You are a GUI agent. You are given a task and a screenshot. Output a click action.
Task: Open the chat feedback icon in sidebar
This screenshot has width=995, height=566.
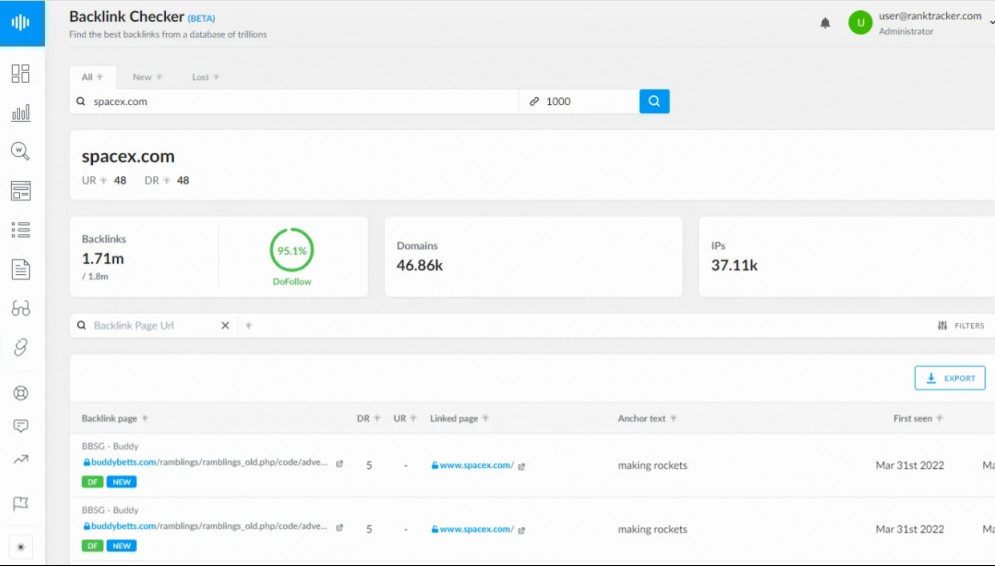pos(20,426)
